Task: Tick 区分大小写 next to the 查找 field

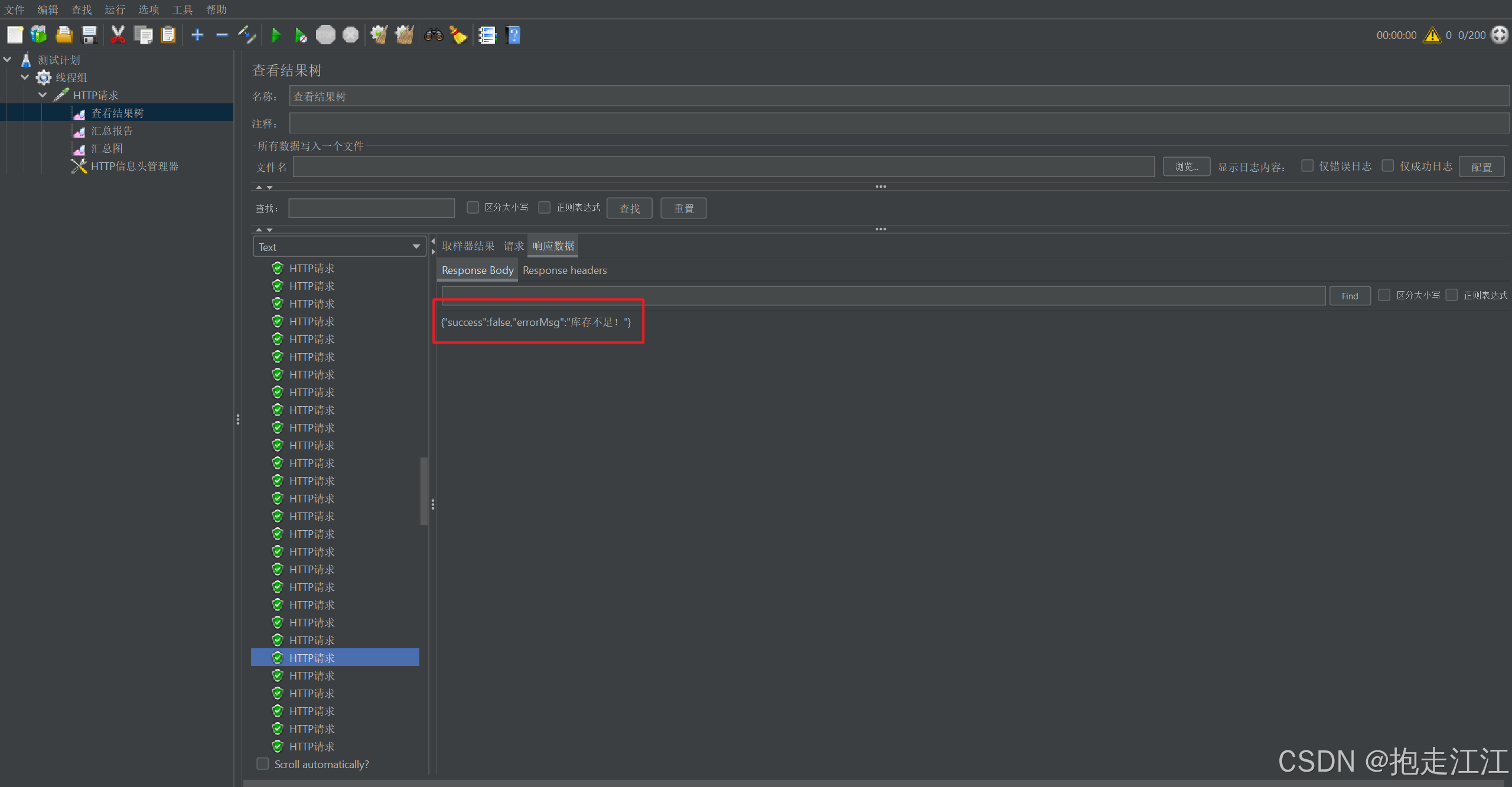Action: pos(472,207)
